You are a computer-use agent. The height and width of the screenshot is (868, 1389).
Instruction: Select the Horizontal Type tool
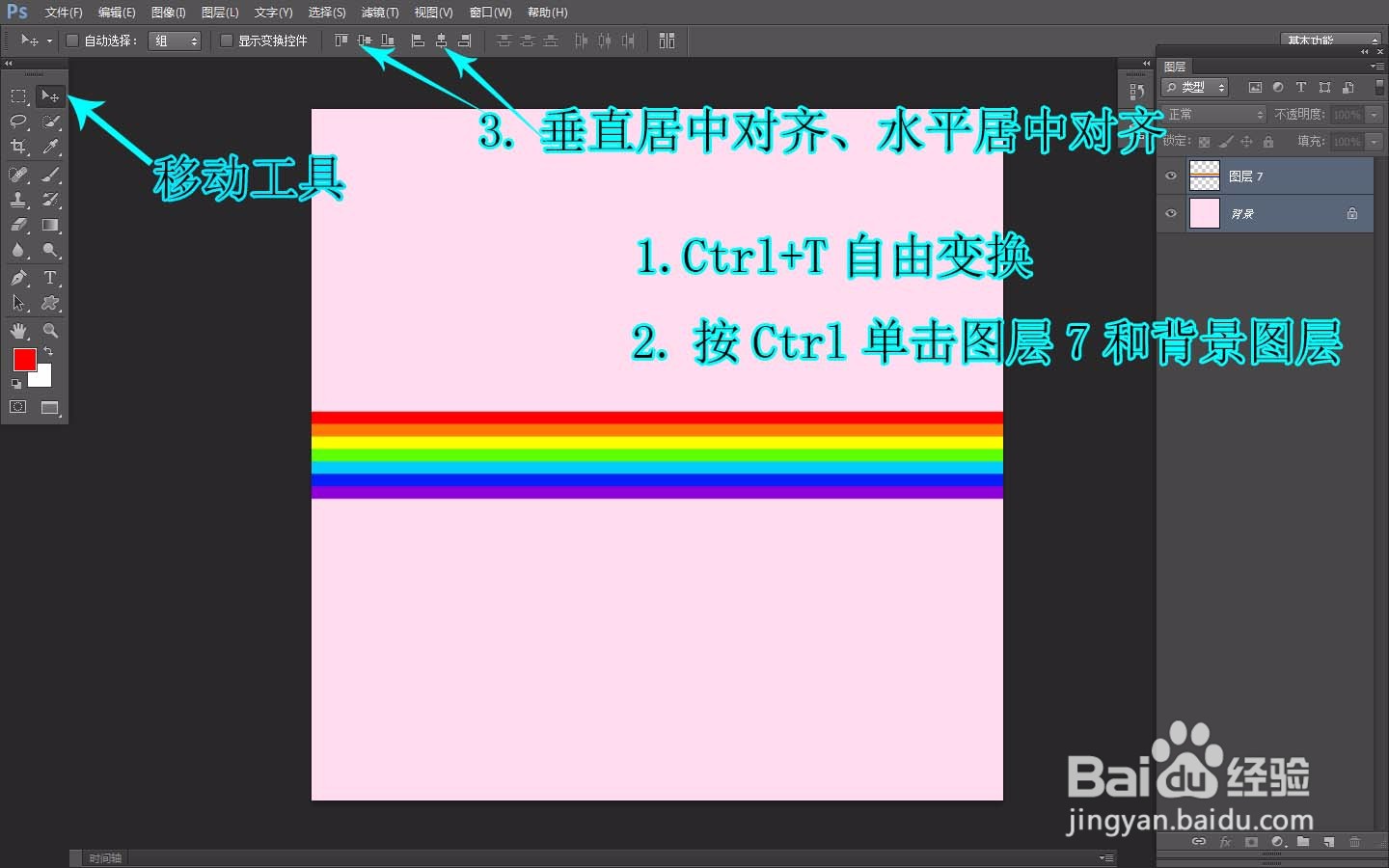click(x=50, y=279)
